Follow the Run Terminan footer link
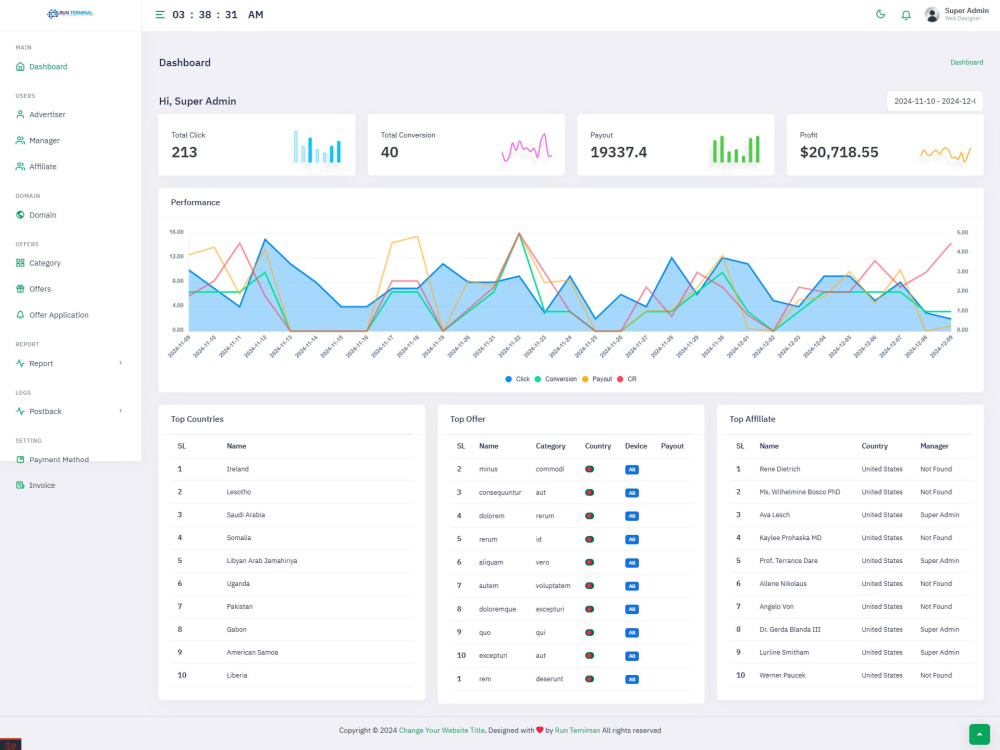The height and width of the screenshot is (750, 1000). [x=577, y=730]
